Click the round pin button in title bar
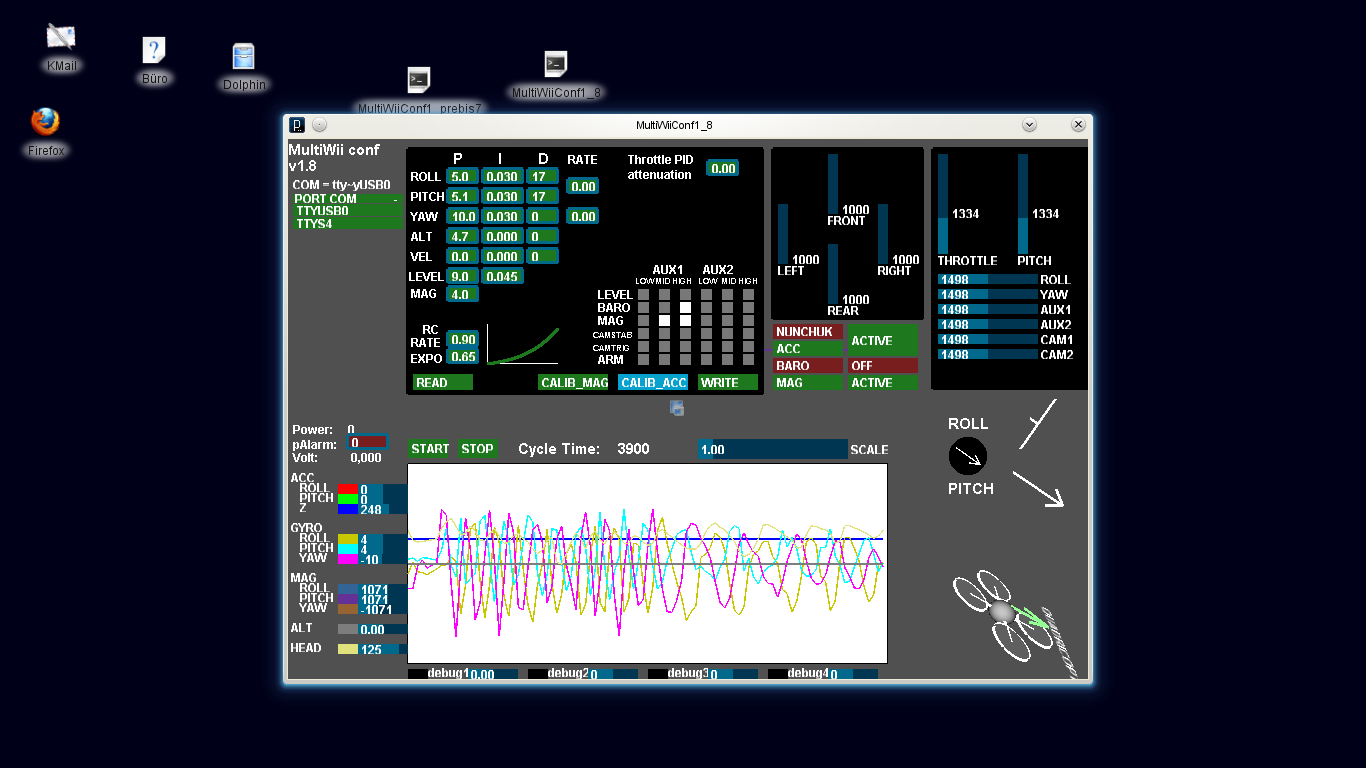Image resolution: width=1366 pixels, height=768 pixels. pyautogui.click(x=319, y=125)
